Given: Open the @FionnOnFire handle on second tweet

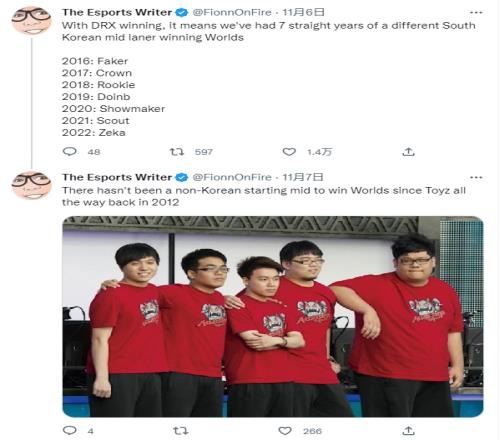Looking at the screenshot, I should [232, 177].
